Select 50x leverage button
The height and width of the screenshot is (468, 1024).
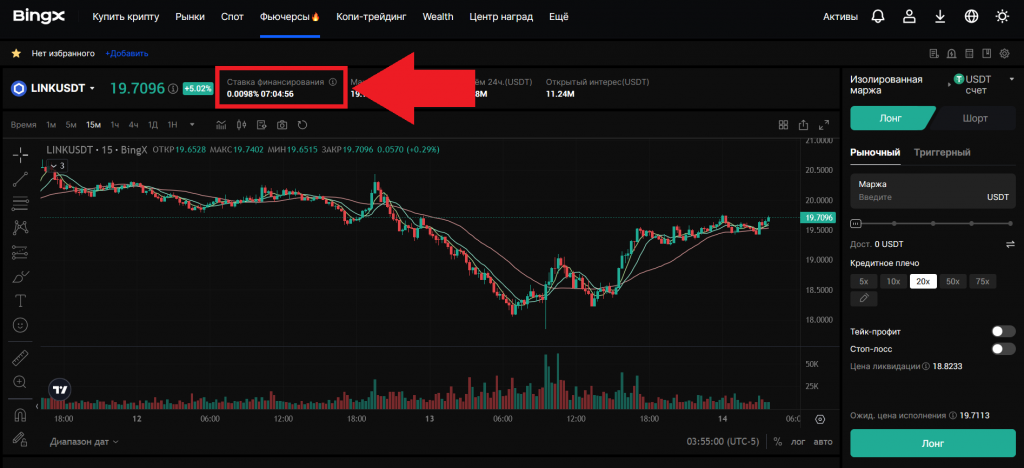[952, 281]
